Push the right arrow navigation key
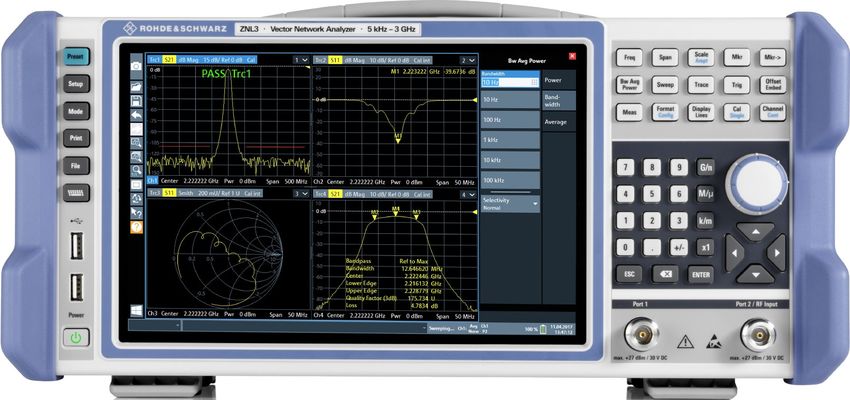 click(x=776, y=253)
